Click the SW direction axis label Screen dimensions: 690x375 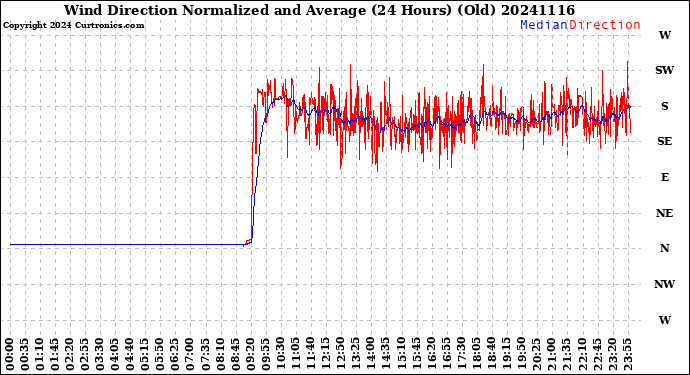664,70
